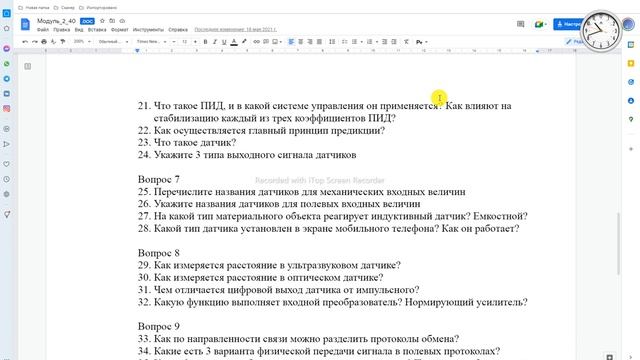
Task: Open the insert image dropdown
Action: tap(277, 42)
